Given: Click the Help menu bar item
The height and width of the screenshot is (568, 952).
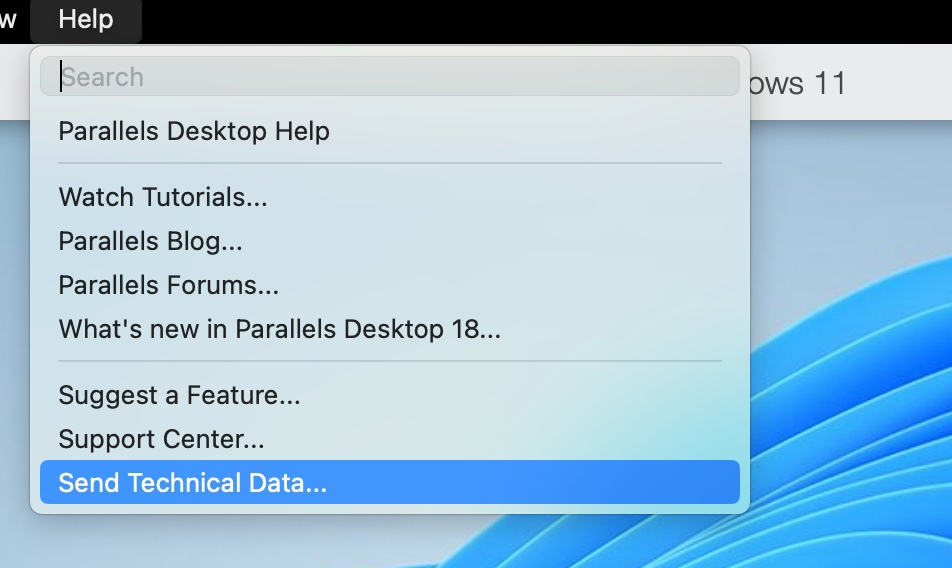Looking at the screenshot, I should pyautogui.click(x=86, y=20).
